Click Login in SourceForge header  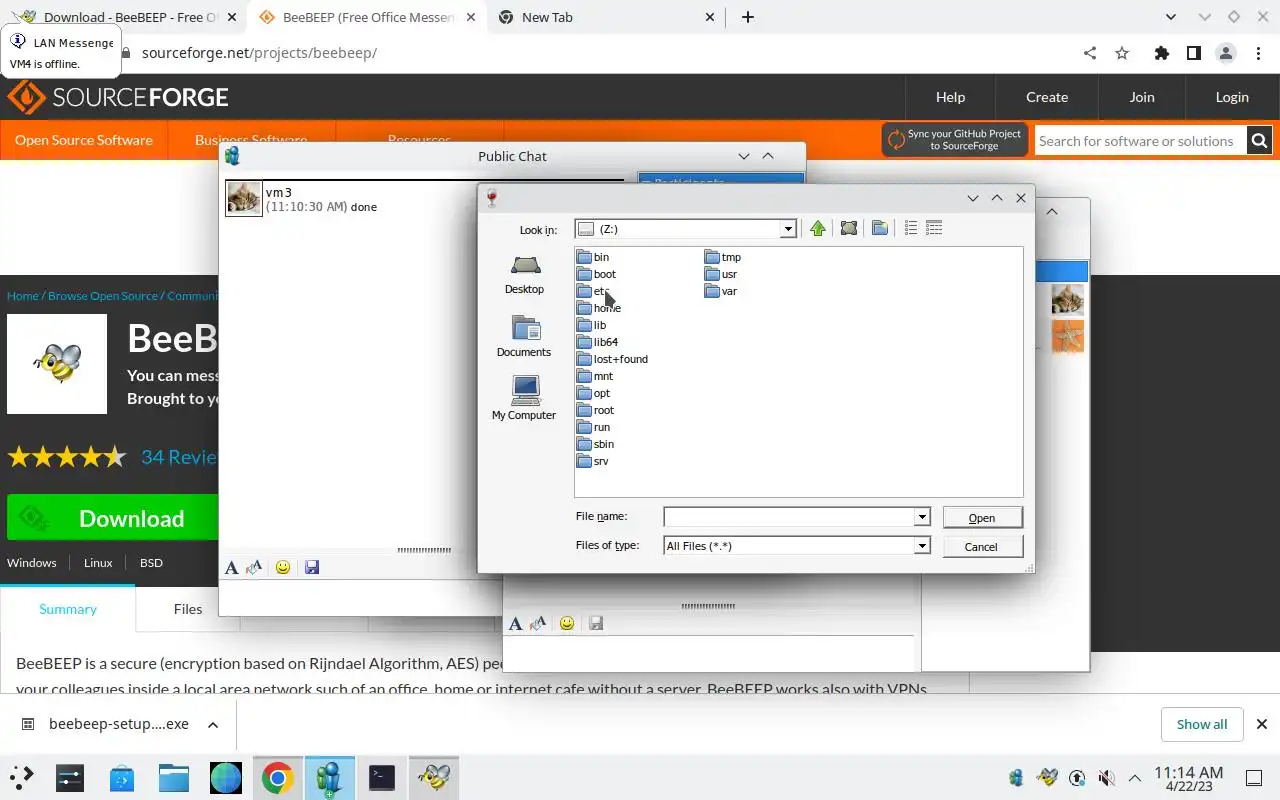click(x=1232, y=97)
